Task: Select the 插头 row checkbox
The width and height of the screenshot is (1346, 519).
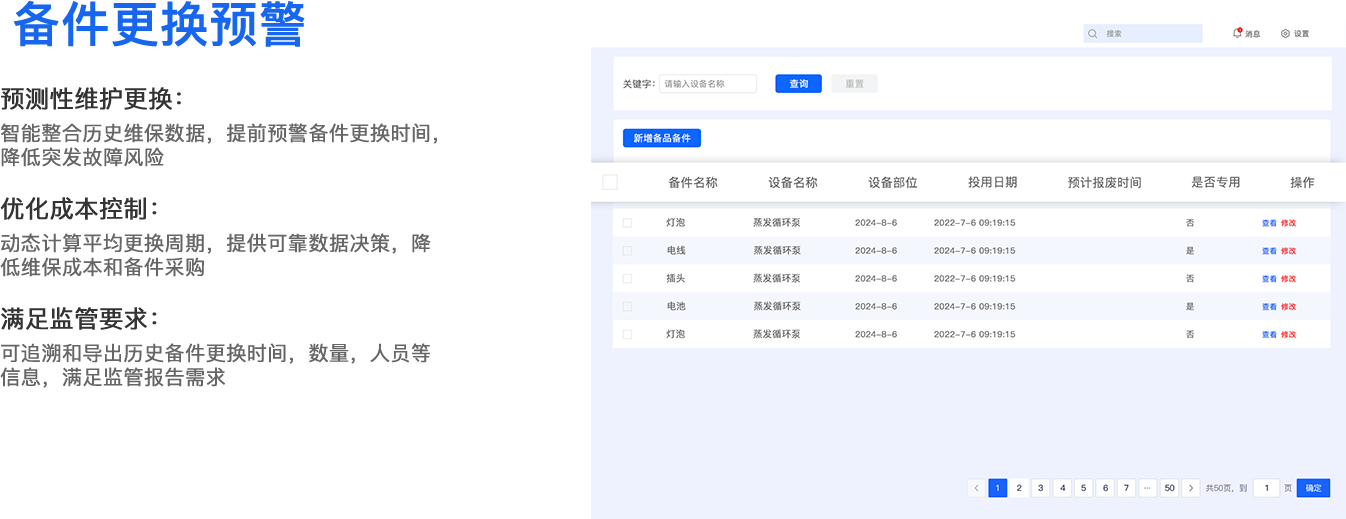Action: click(627, 279)
